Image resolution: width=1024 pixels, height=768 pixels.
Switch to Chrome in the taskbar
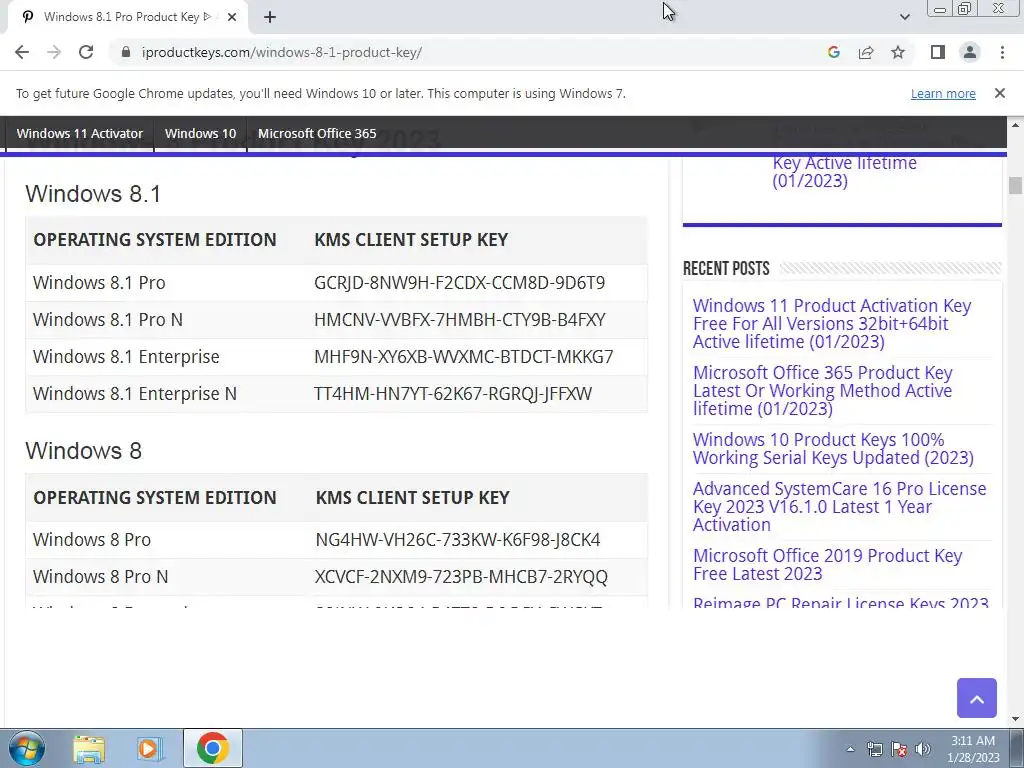[x=212, y=748]
